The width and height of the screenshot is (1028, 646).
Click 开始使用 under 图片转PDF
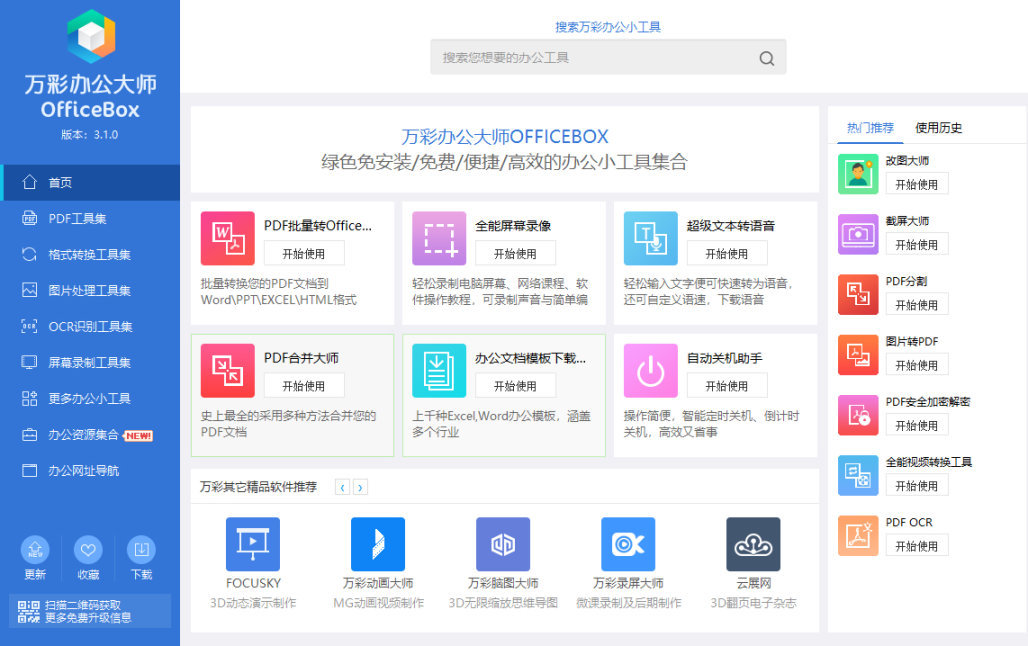[x=917, y=365]
